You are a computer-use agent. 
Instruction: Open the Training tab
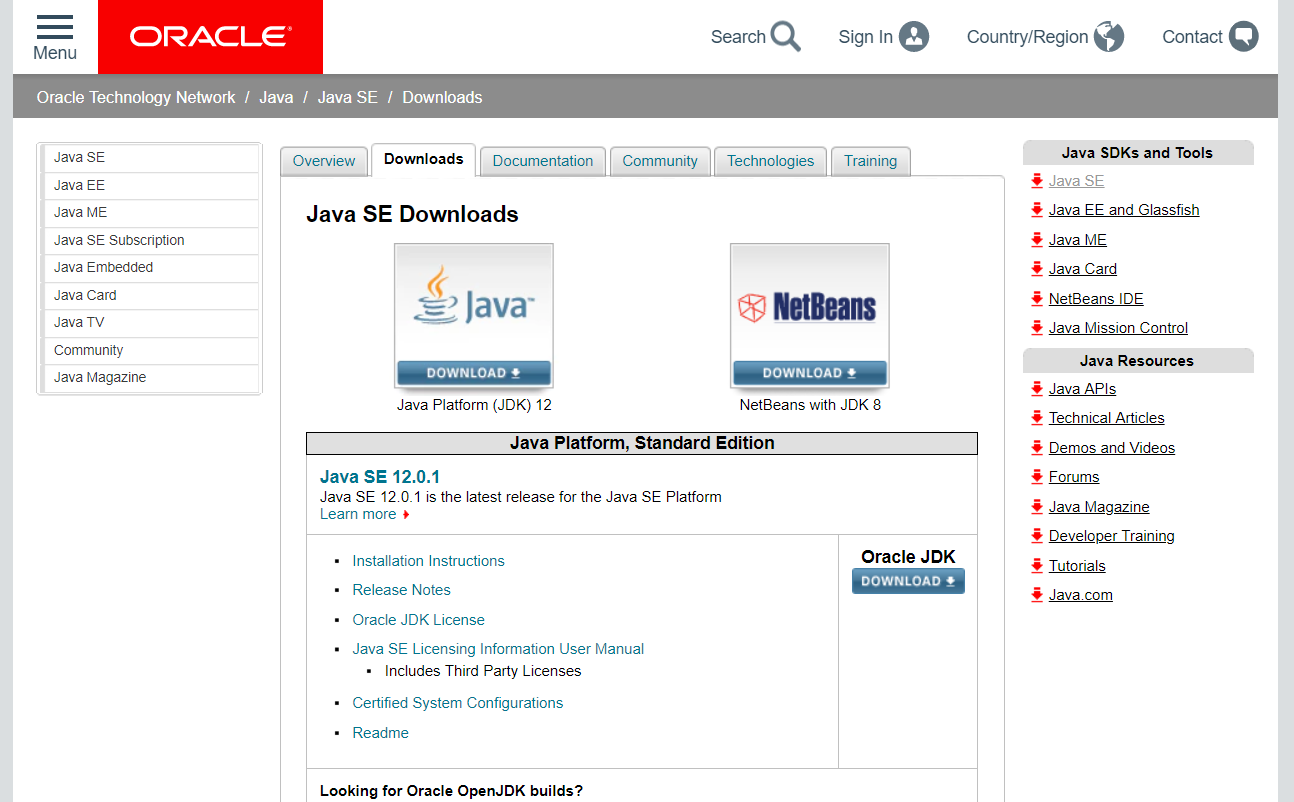pyautogui.click(x=870, y=161)
